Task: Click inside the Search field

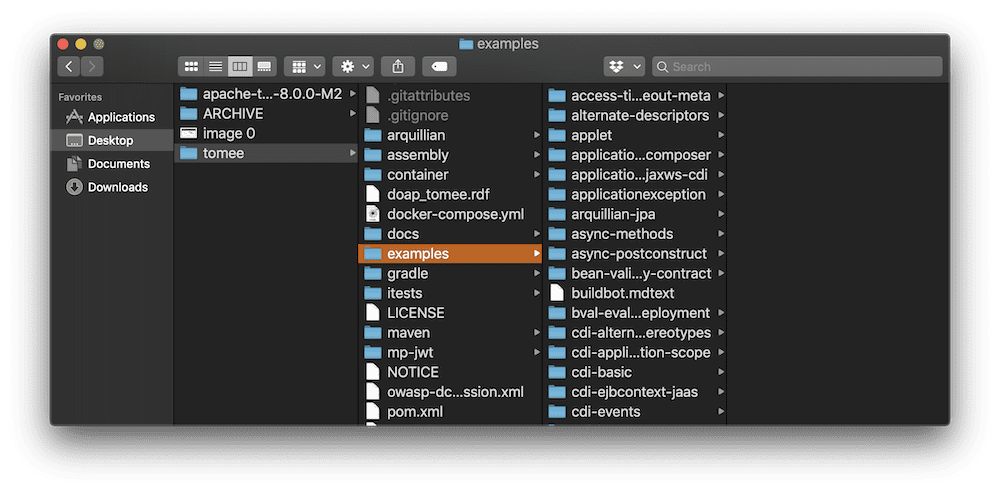Action: point(796,66)
